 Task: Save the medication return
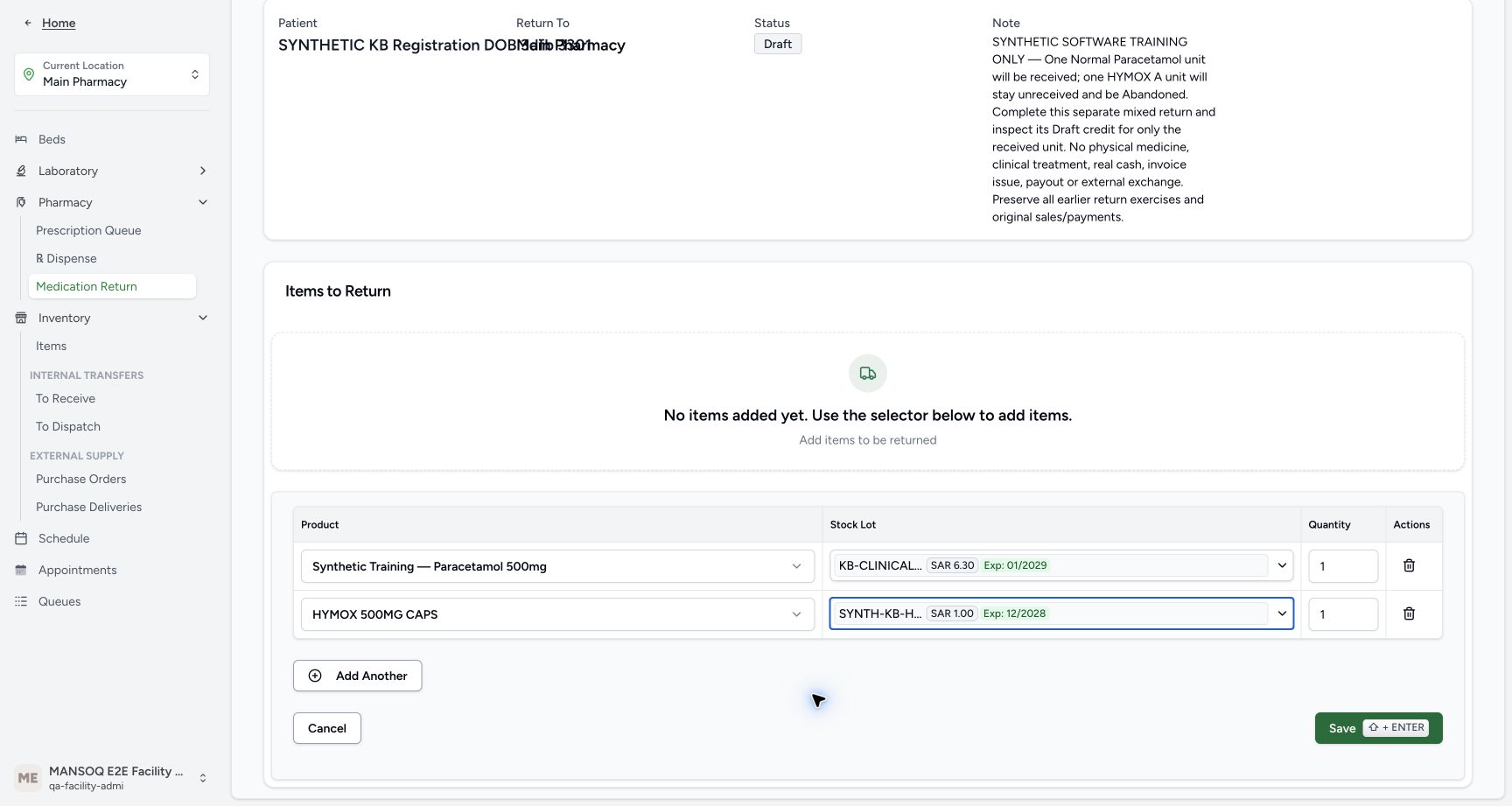(x=1378, y=728)
